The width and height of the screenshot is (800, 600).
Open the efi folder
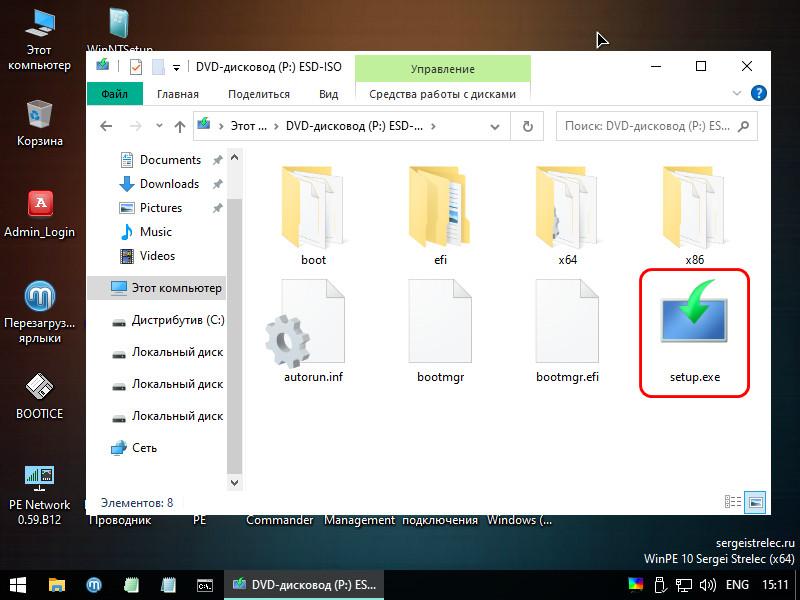(440, 214)
